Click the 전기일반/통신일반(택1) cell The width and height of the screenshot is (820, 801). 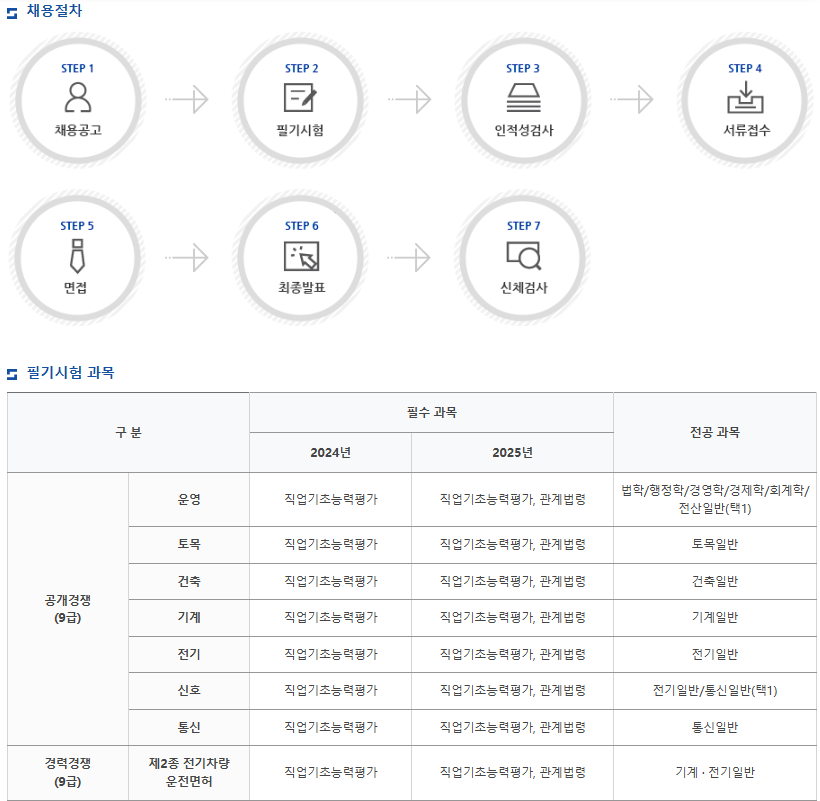coord(714,691)
